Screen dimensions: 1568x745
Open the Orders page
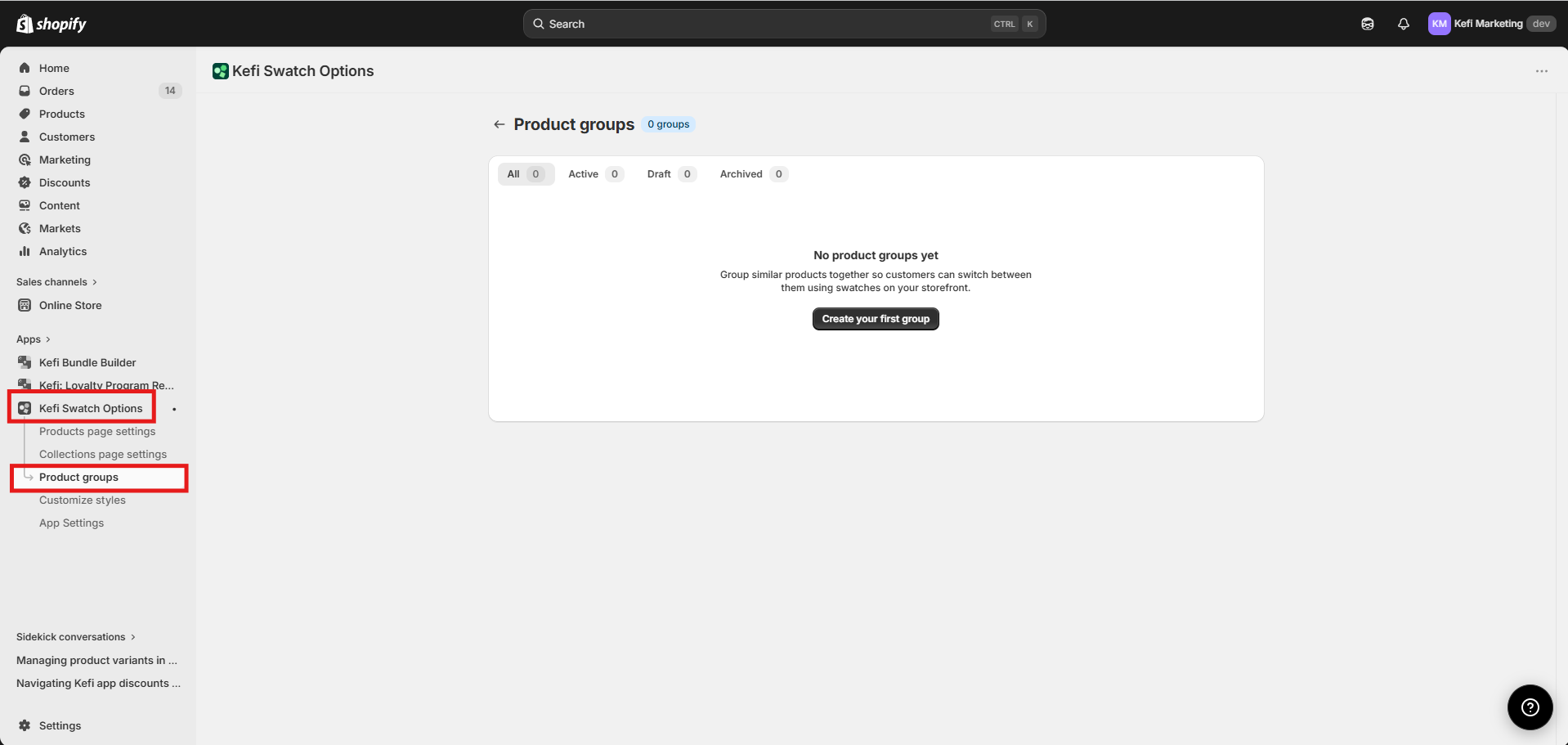[x=56, y=91]
